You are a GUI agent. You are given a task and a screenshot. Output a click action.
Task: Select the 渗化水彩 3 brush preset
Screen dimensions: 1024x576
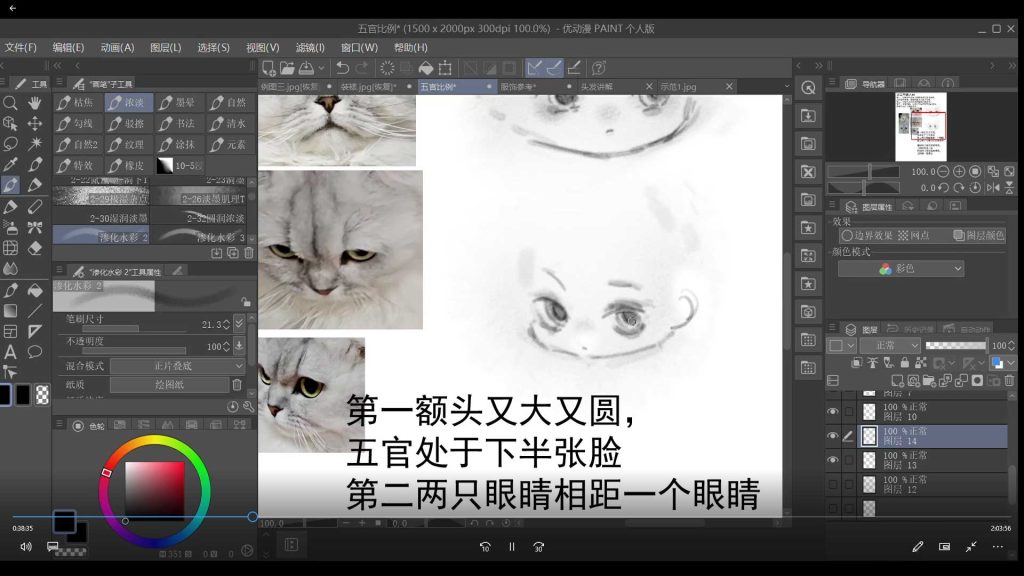[x=200, y=235]
